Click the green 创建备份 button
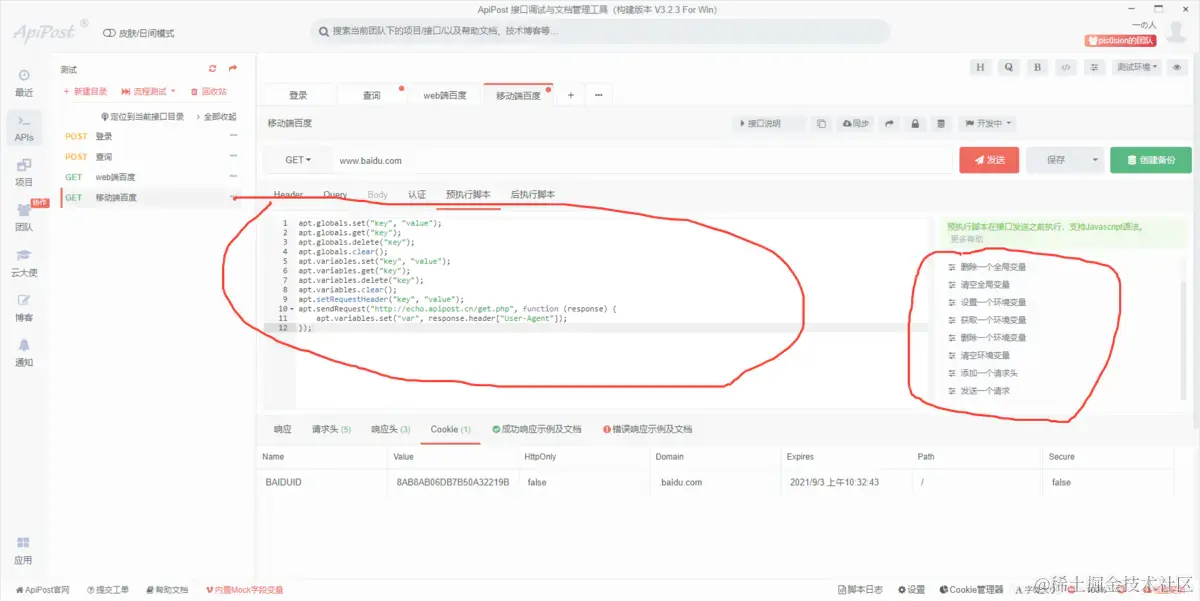 tap(1151, 160)
